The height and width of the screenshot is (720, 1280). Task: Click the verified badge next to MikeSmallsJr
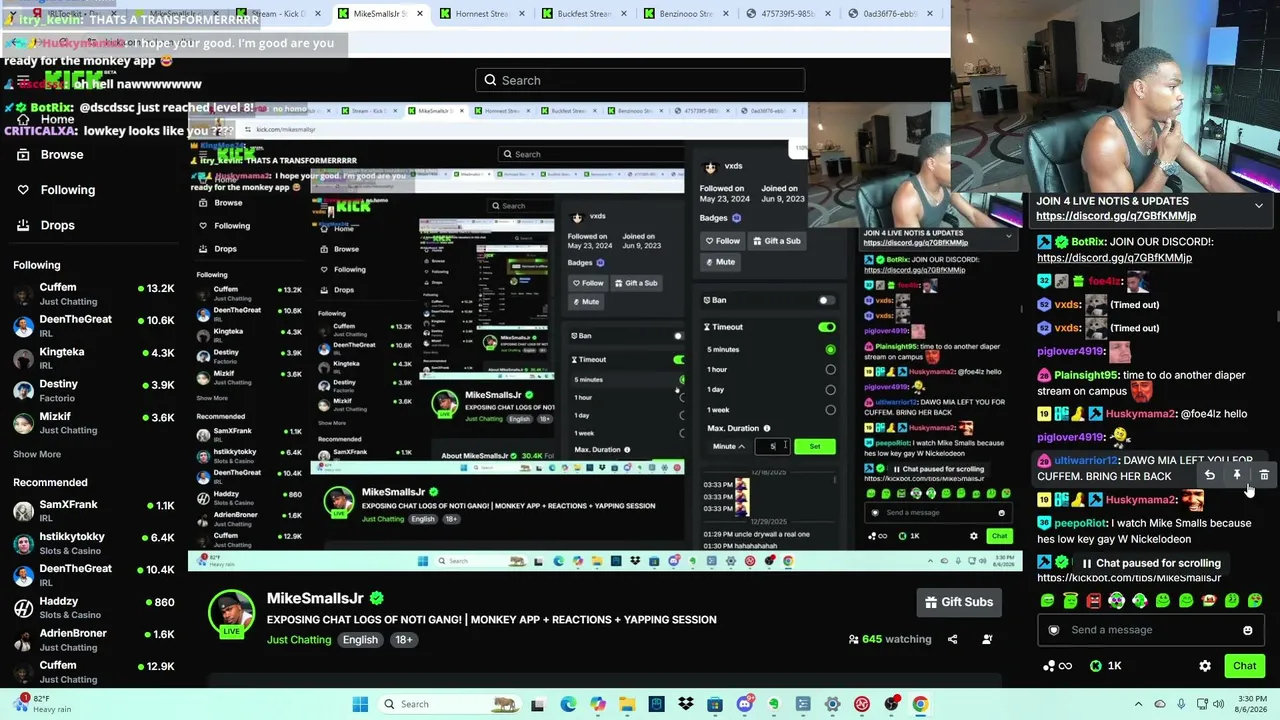coord(377,598)
